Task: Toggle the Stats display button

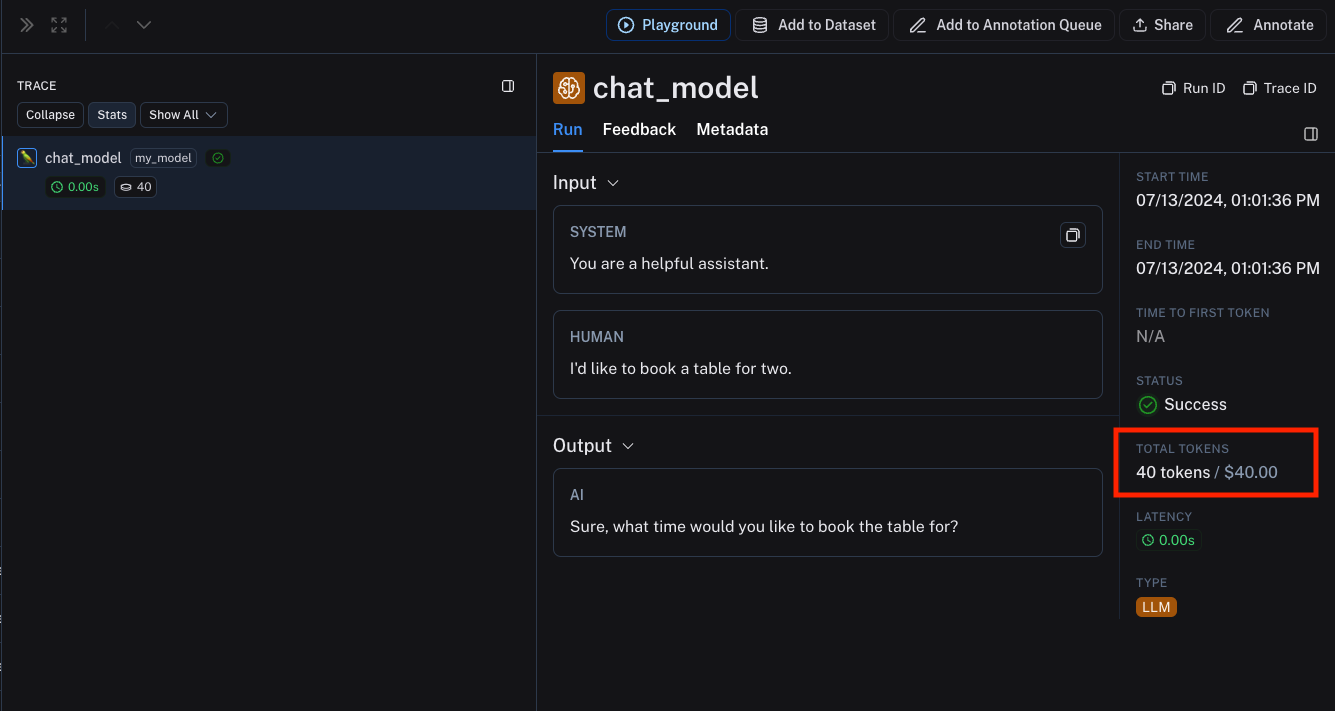Action: click(112, 115)
